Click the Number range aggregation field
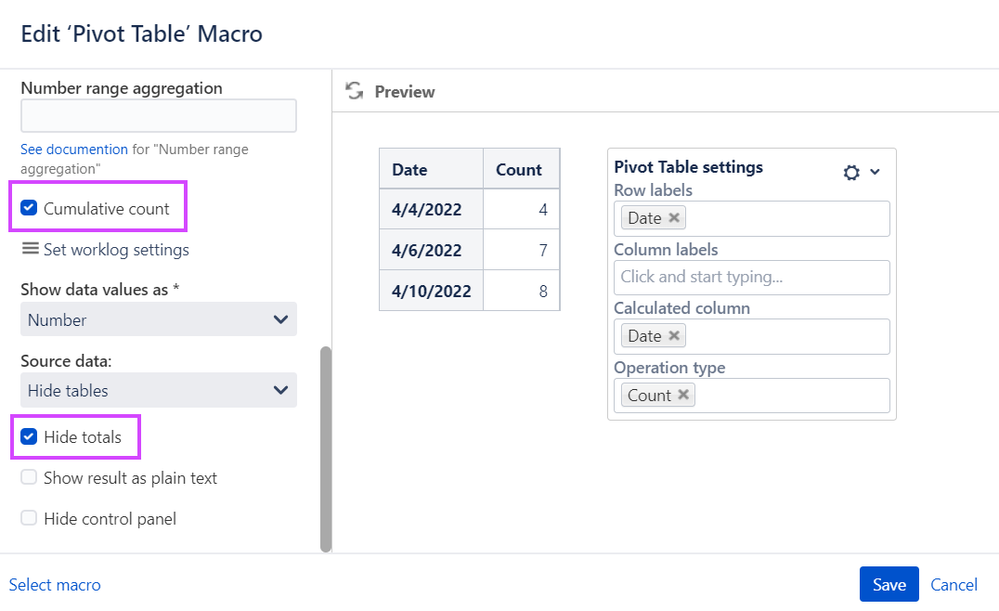Screen dimensions: 999x611 point(158,115)
